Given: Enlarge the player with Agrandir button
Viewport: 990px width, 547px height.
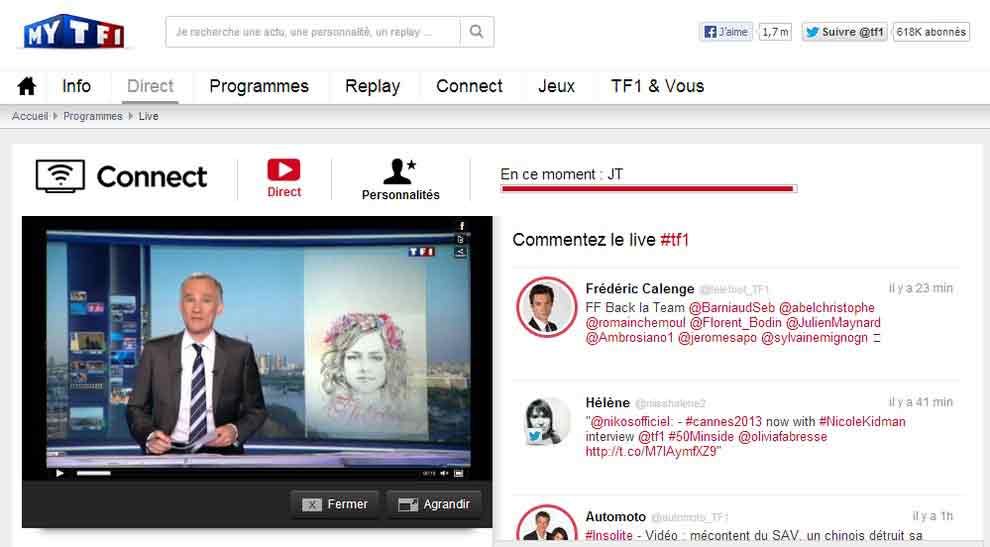Looking at the screenshot, I should click(x=434, y=504).
